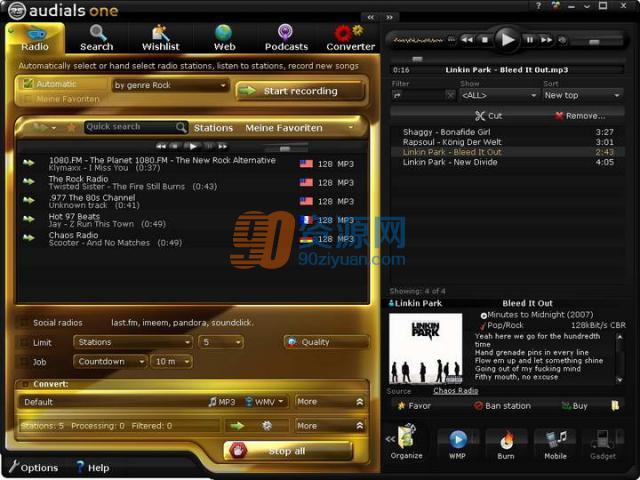Clear the filter with the X button
Viewport: 640px width, 480px height.
pos(450,96)
